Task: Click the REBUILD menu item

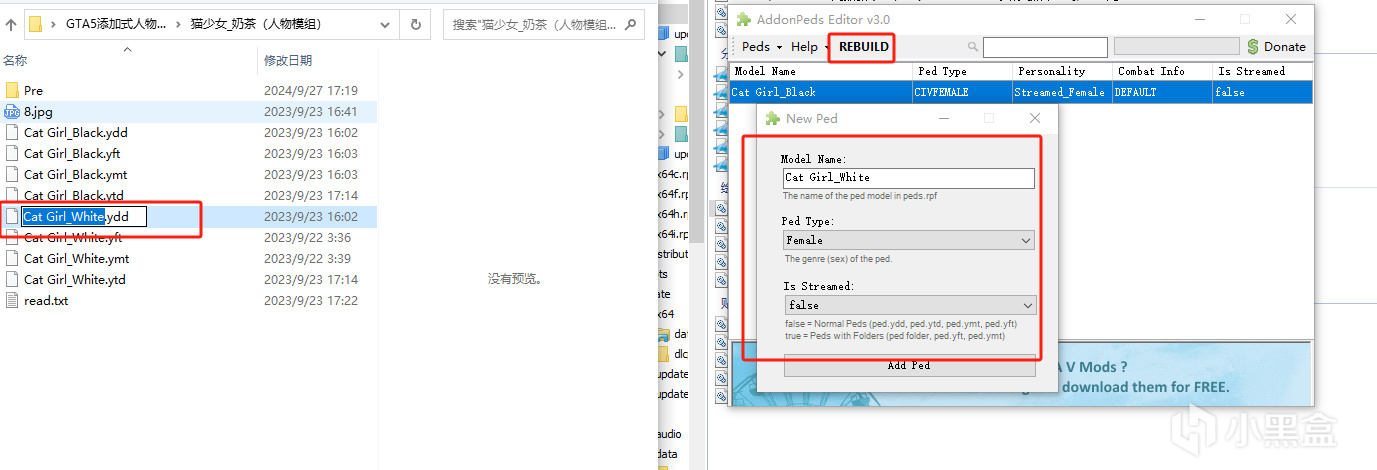Action: pyautogui.click(x=863, y=47)
